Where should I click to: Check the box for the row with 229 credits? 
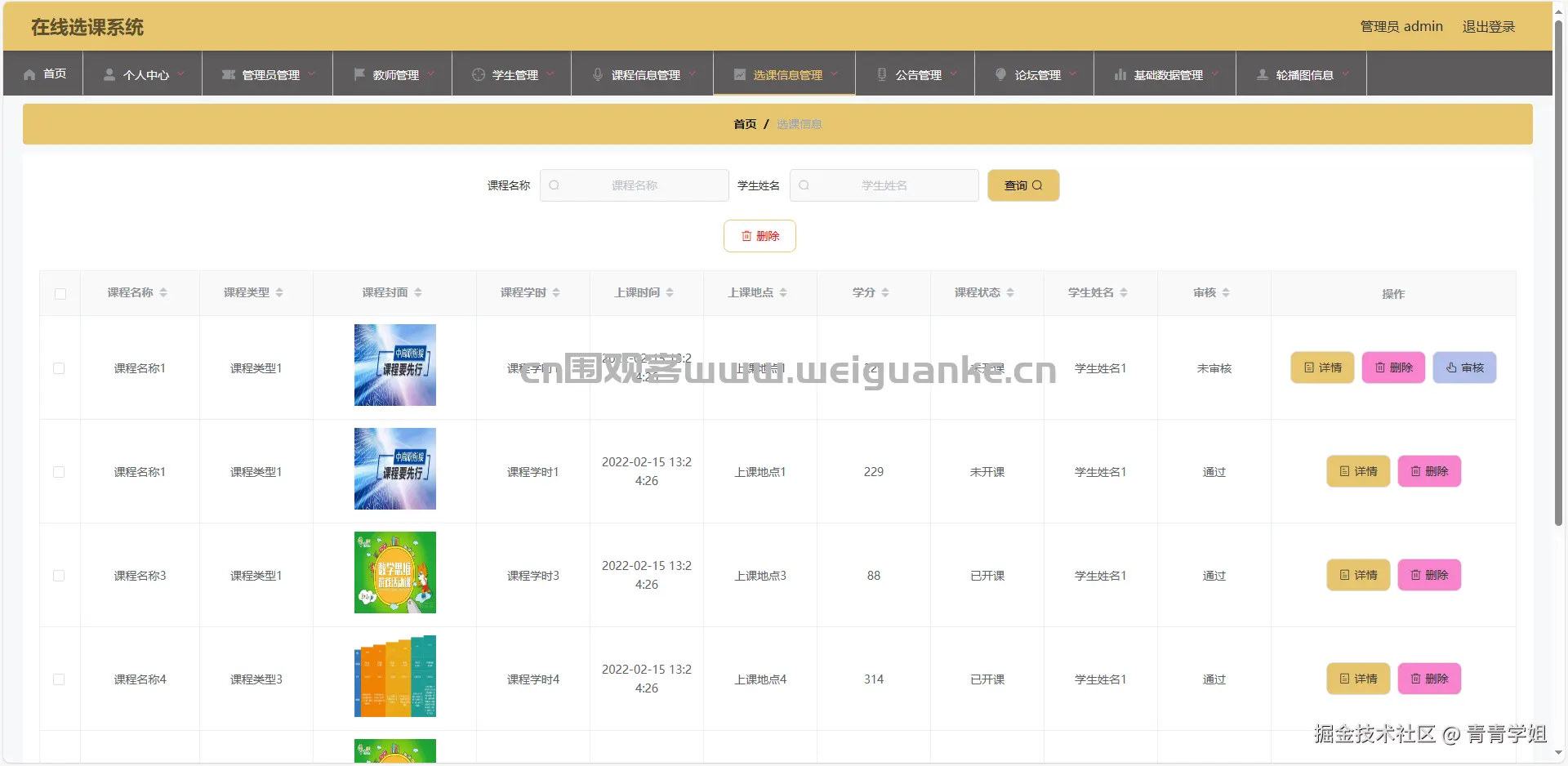[59, 472]
